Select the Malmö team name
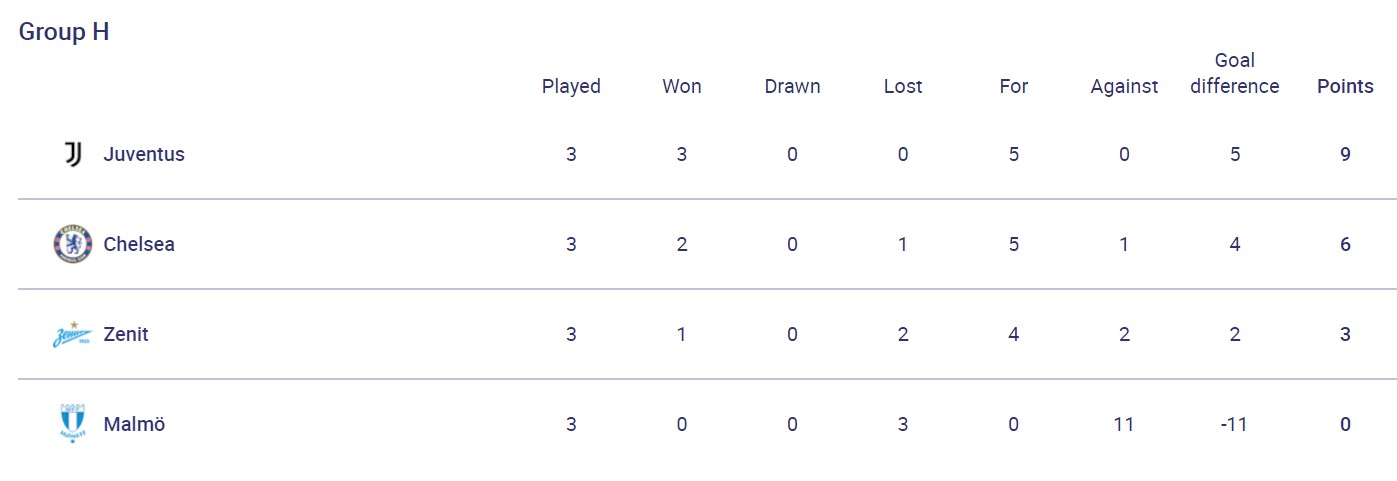 pos(134,424)
